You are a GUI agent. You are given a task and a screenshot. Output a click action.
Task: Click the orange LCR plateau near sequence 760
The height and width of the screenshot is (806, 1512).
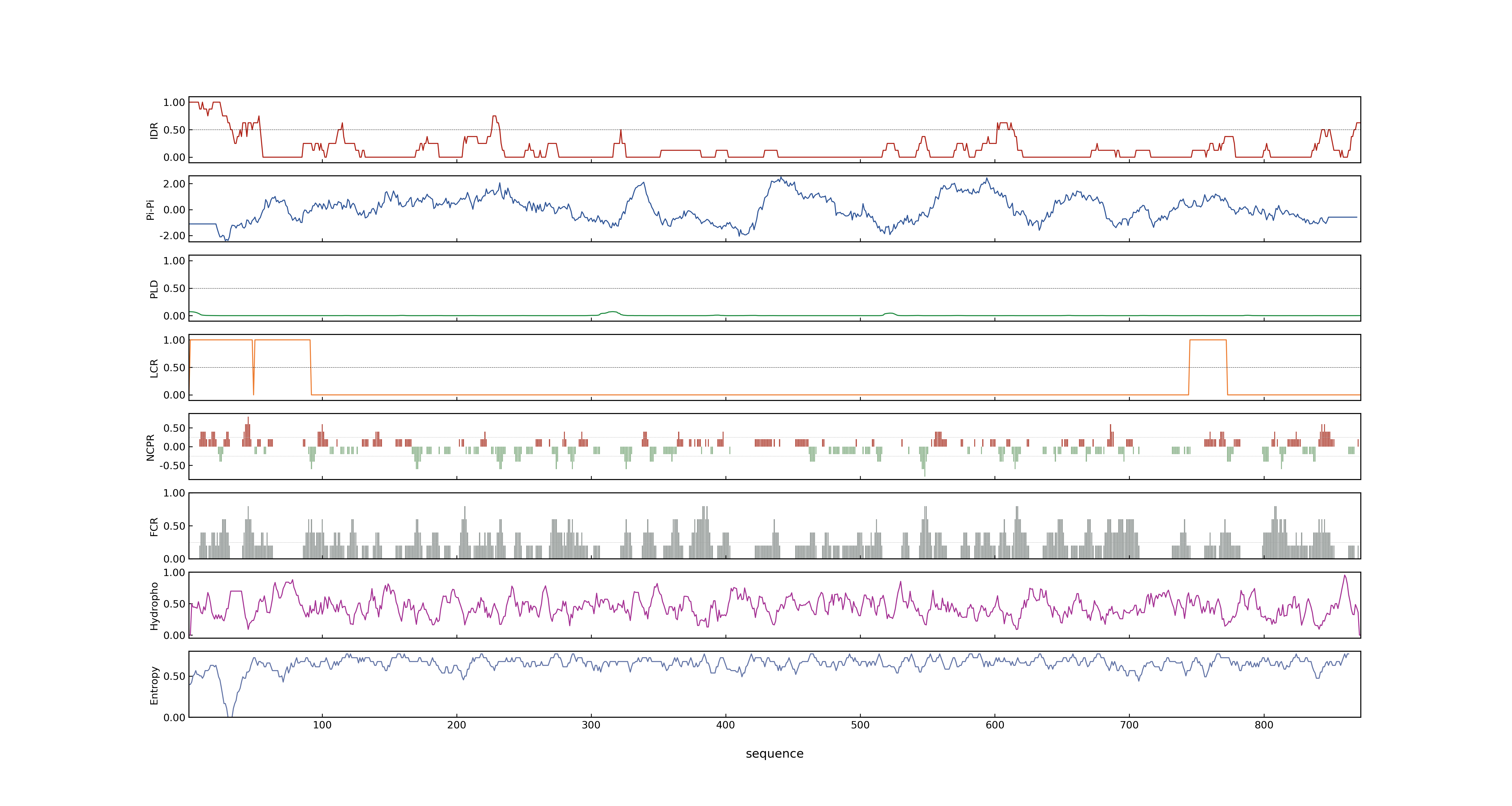coord(1208,340)
